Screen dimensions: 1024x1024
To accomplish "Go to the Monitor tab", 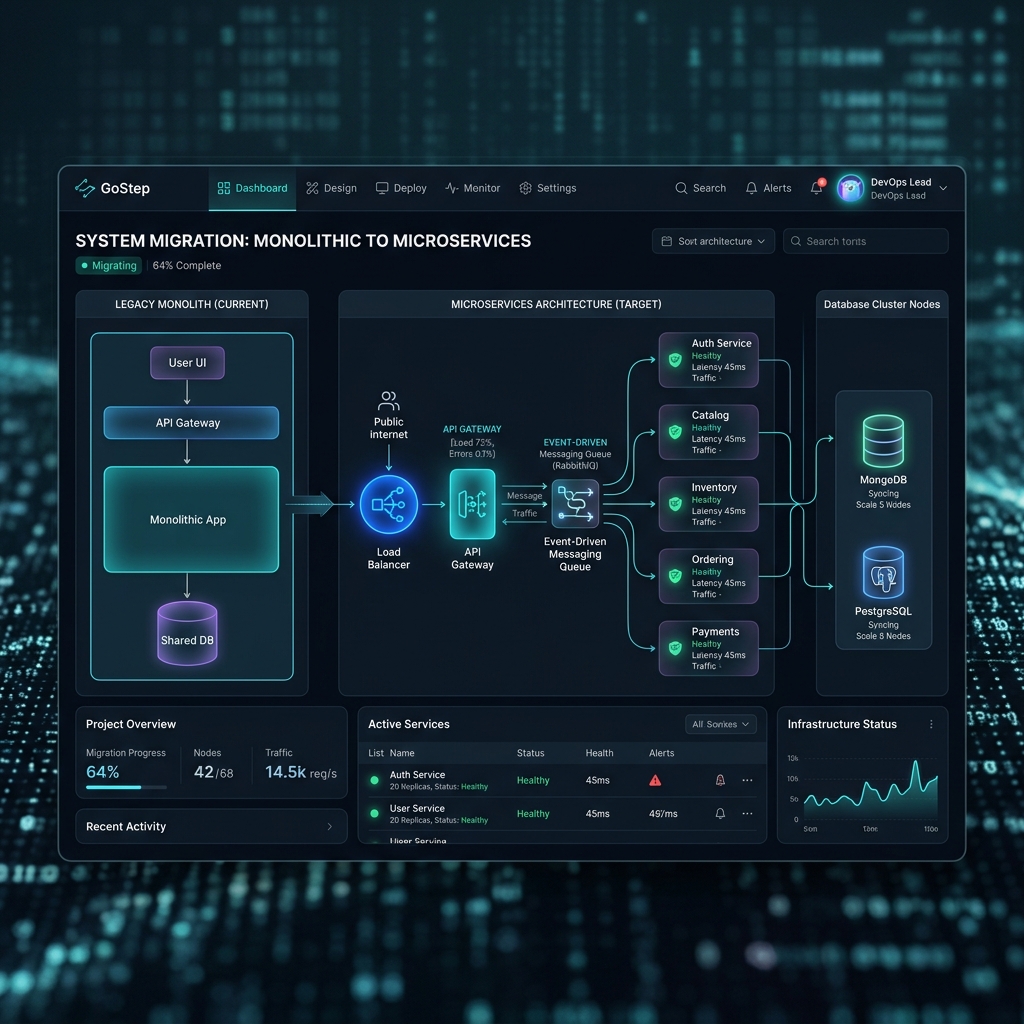I will tap(473, 188).
